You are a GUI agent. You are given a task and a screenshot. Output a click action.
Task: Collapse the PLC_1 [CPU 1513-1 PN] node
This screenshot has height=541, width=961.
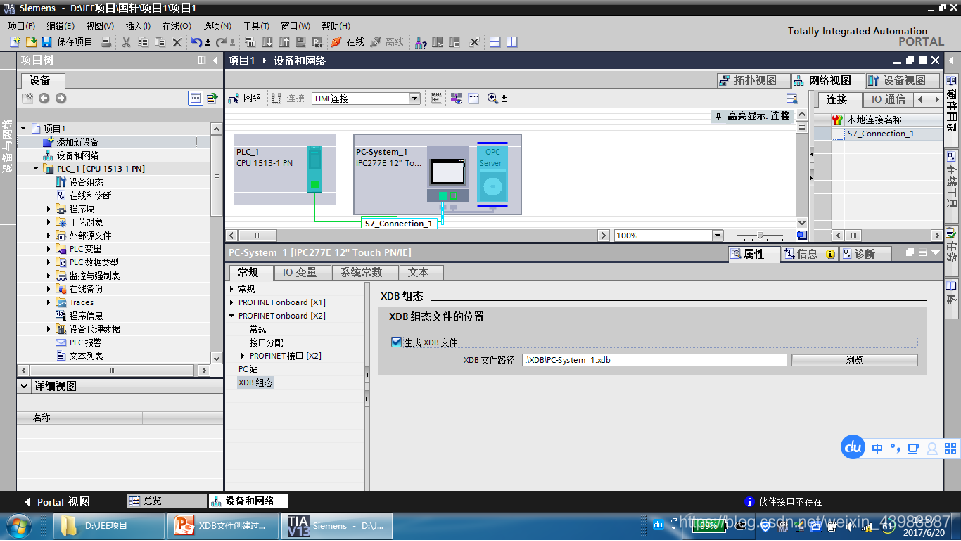[36, 168]
